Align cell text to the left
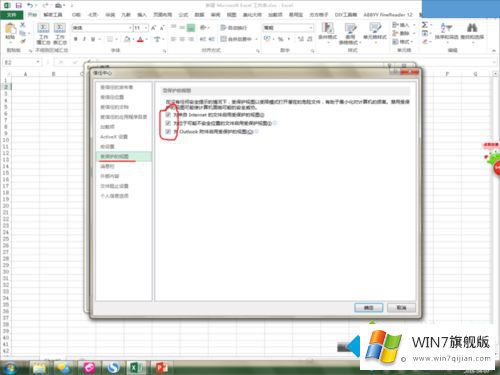 pyautogui.click(x=173, y=39)
